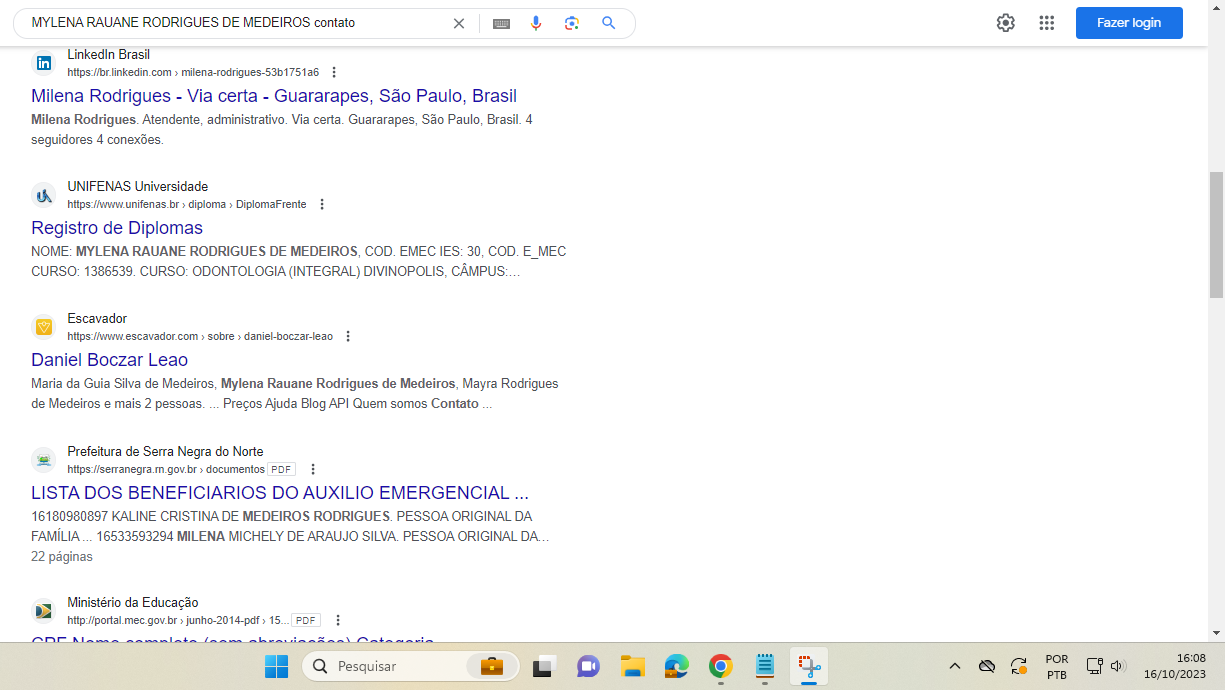Click UNIFENAS Universidade site name
This screenshot has width=1225, height=690.
[x=138, y=187]
